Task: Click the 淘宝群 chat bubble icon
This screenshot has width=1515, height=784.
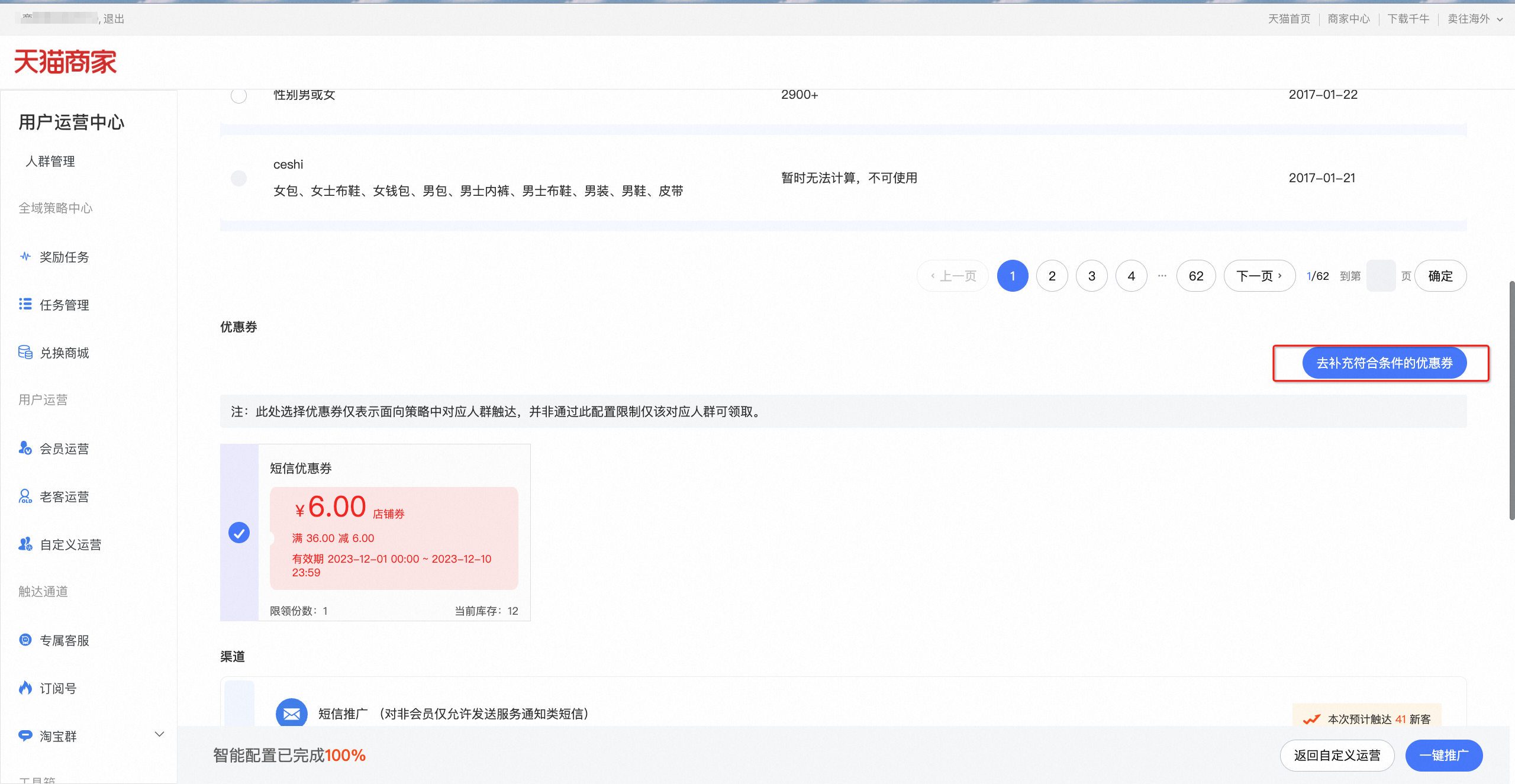Action: (x=25, y=735)
